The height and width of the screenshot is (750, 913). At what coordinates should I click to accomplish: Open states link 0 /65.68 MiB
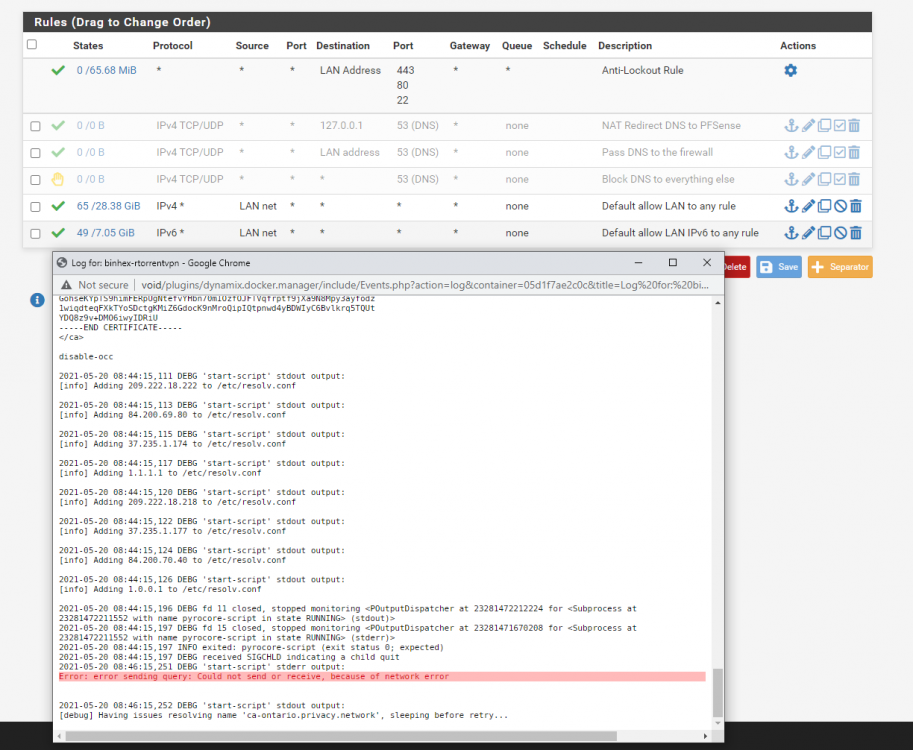(x=107, y=70)
